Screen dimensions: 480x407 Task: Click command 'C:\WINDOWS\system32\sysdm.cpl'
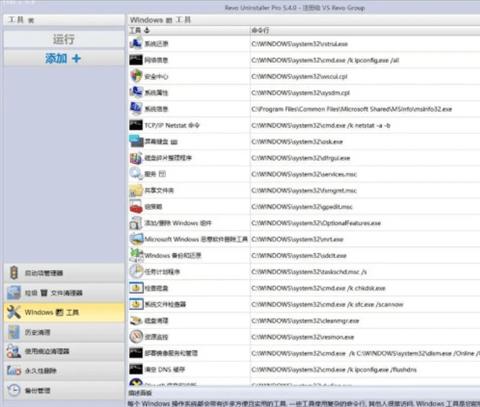(x=301, y=93)
